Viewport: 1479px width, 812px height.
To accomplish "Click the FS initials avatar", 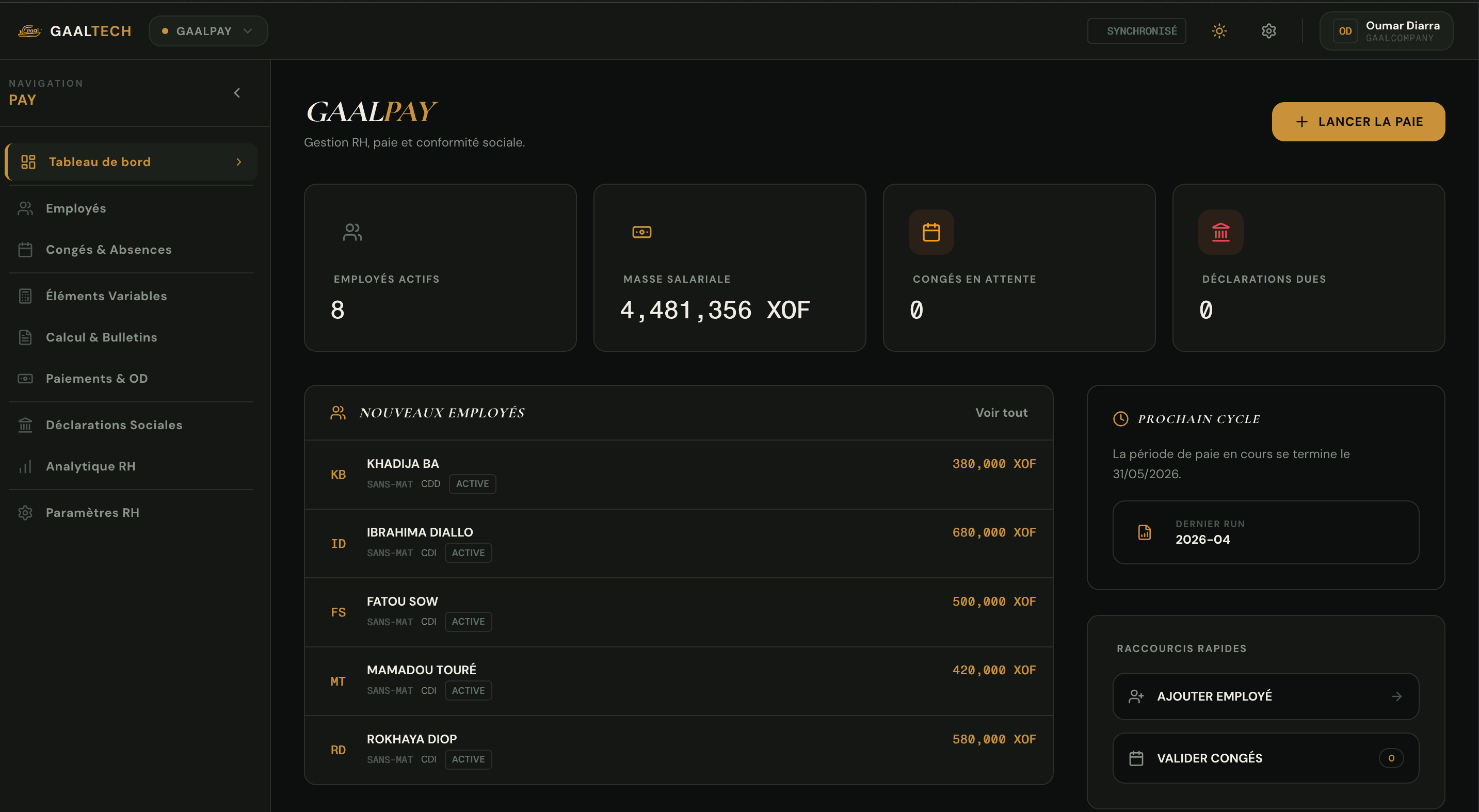I will (338, 612).
